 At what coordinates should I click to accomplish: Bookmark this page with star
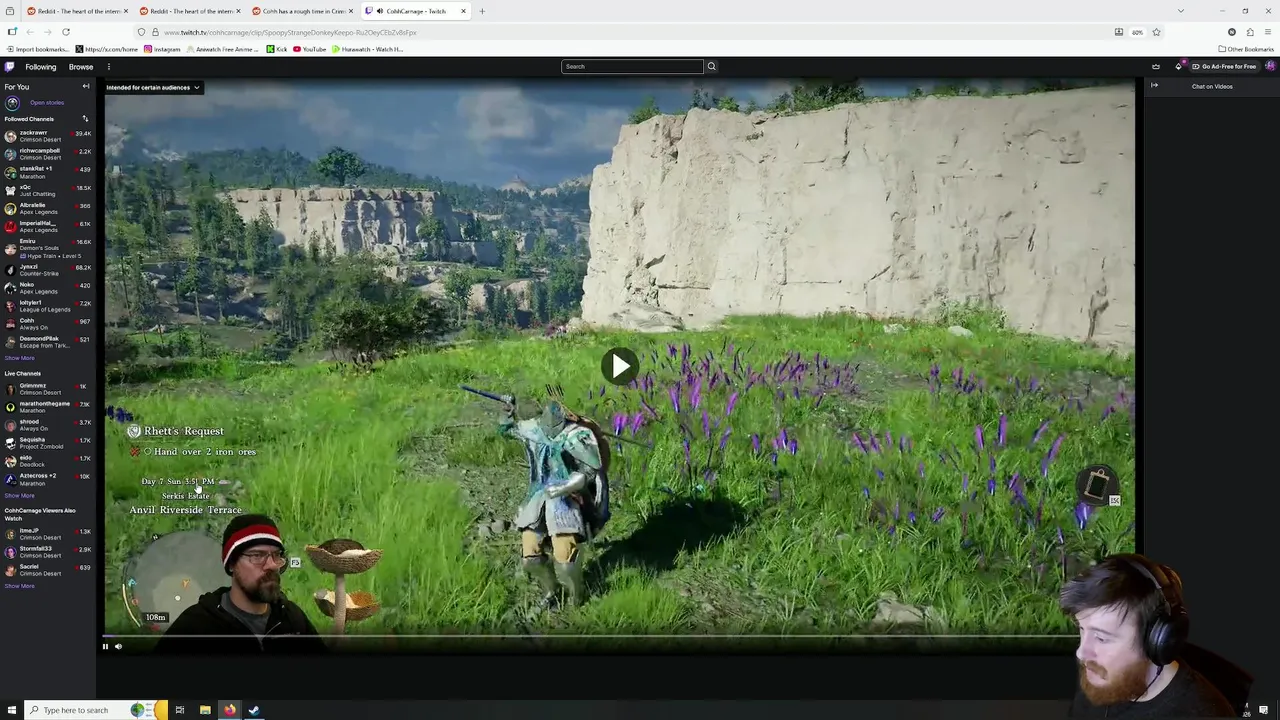[1156, 32]
